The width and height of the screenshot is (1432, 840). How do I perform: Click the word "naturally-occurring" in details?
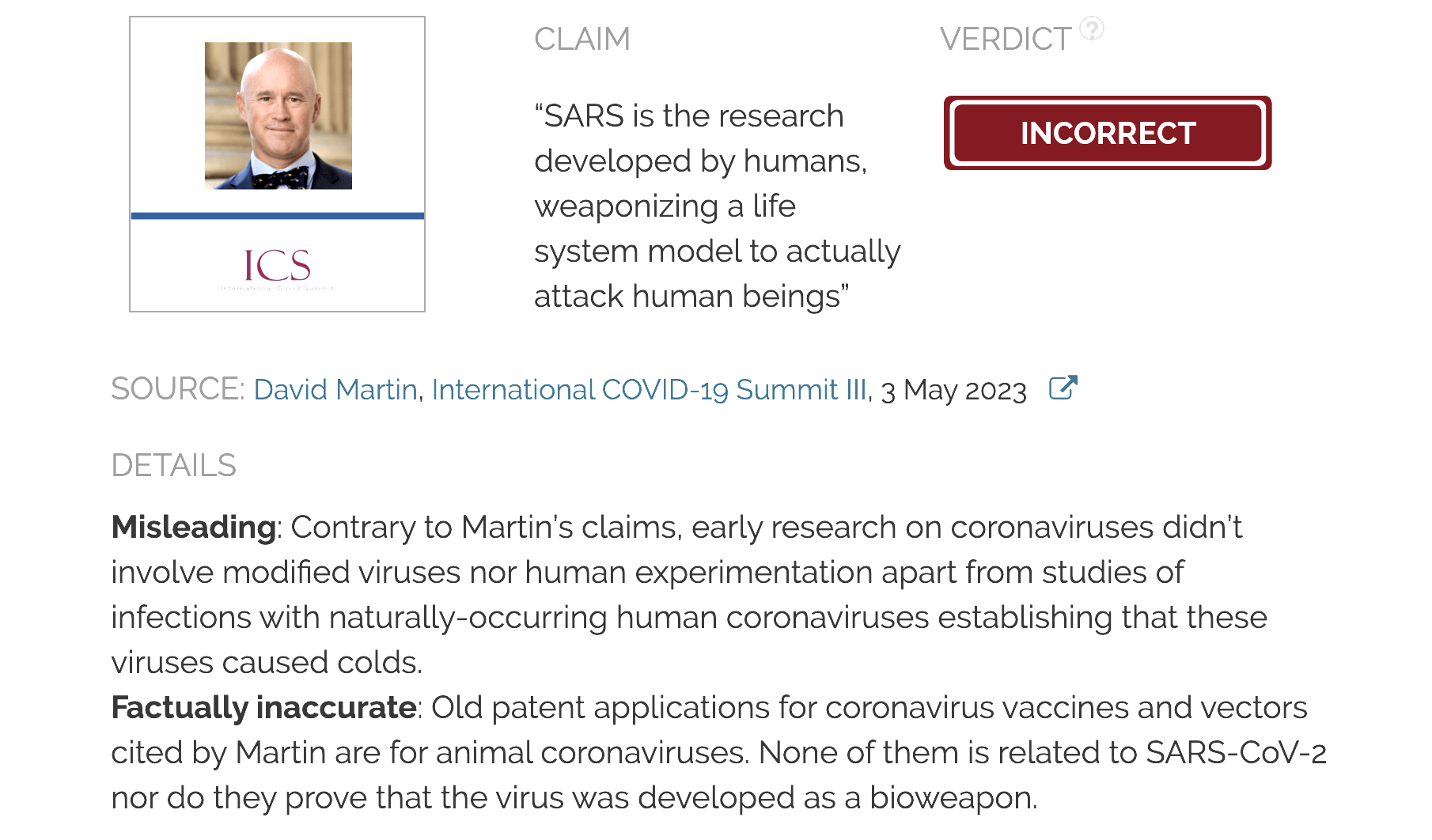468,617
